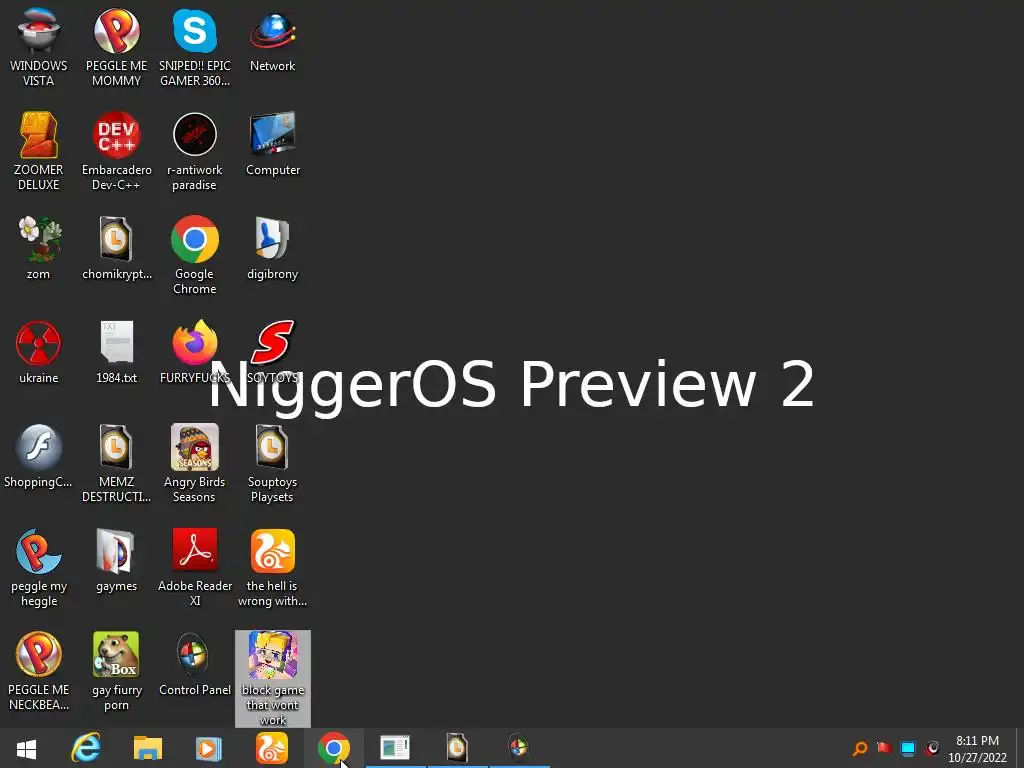Screen dimensions: 1024x768
Task: Select the r-antiwork paradise icon
Action: click(195, 152)
